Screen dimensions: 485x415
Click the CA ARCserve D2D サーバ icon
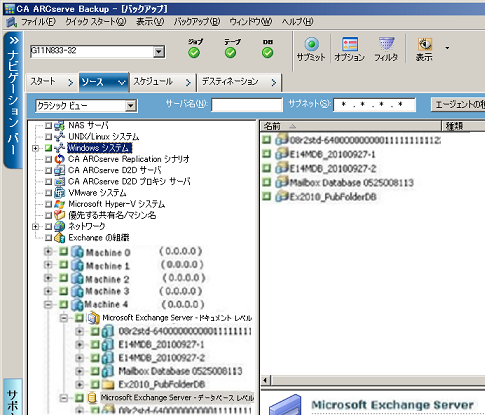pos(59,170)
